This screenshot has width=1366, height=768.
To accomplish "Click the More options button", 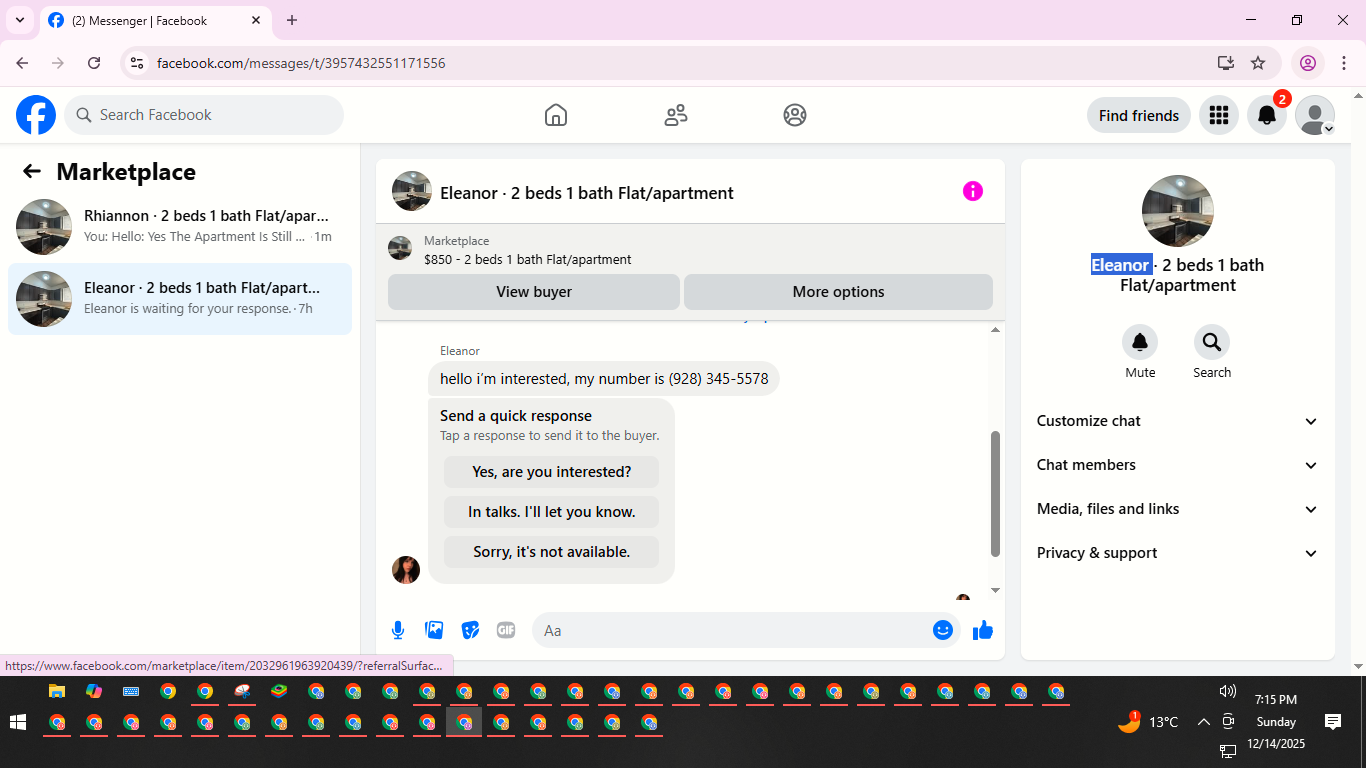I will coord(838,292).
